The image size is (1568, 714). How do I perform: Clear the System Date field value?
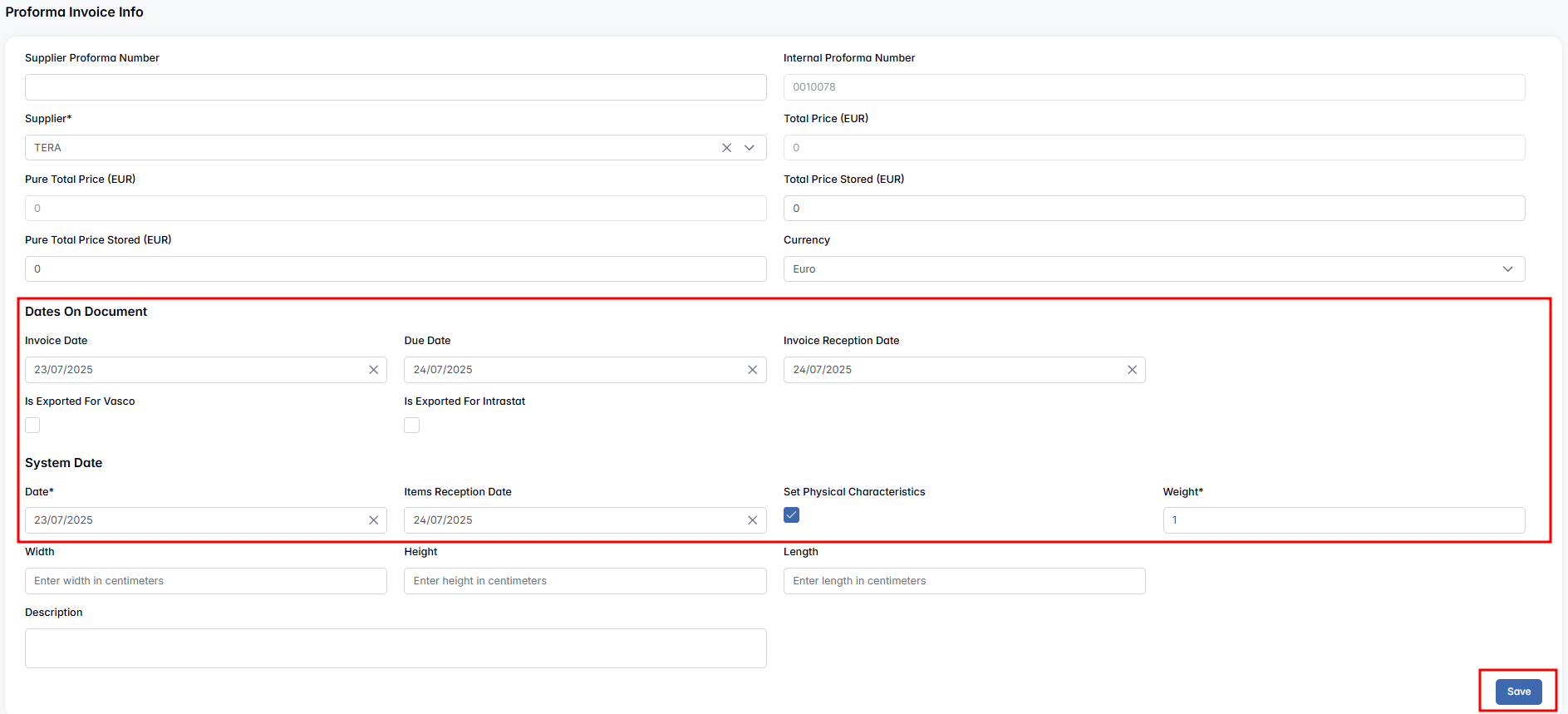click(x=373, y=520)
